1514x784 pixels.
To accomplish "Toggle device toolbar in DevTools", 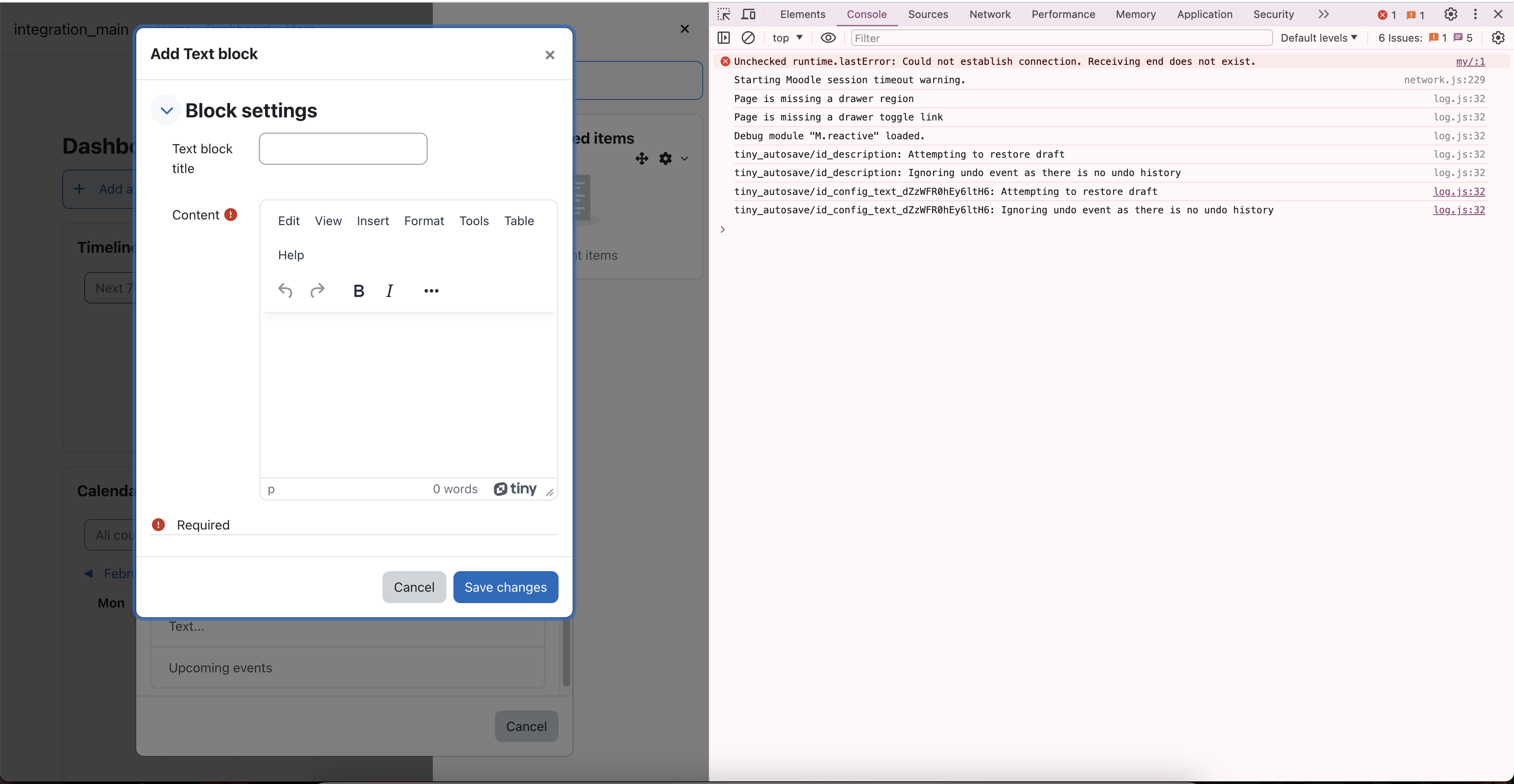I will tap(748, 14).
